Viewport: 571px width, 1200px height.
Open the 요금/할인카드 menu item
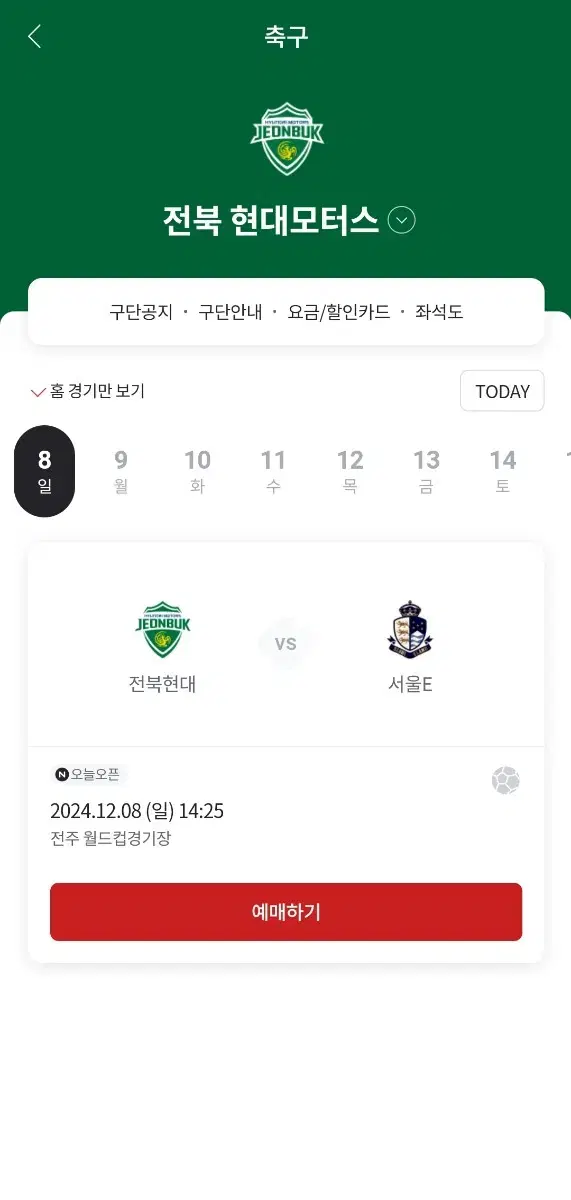pos(339,312)
